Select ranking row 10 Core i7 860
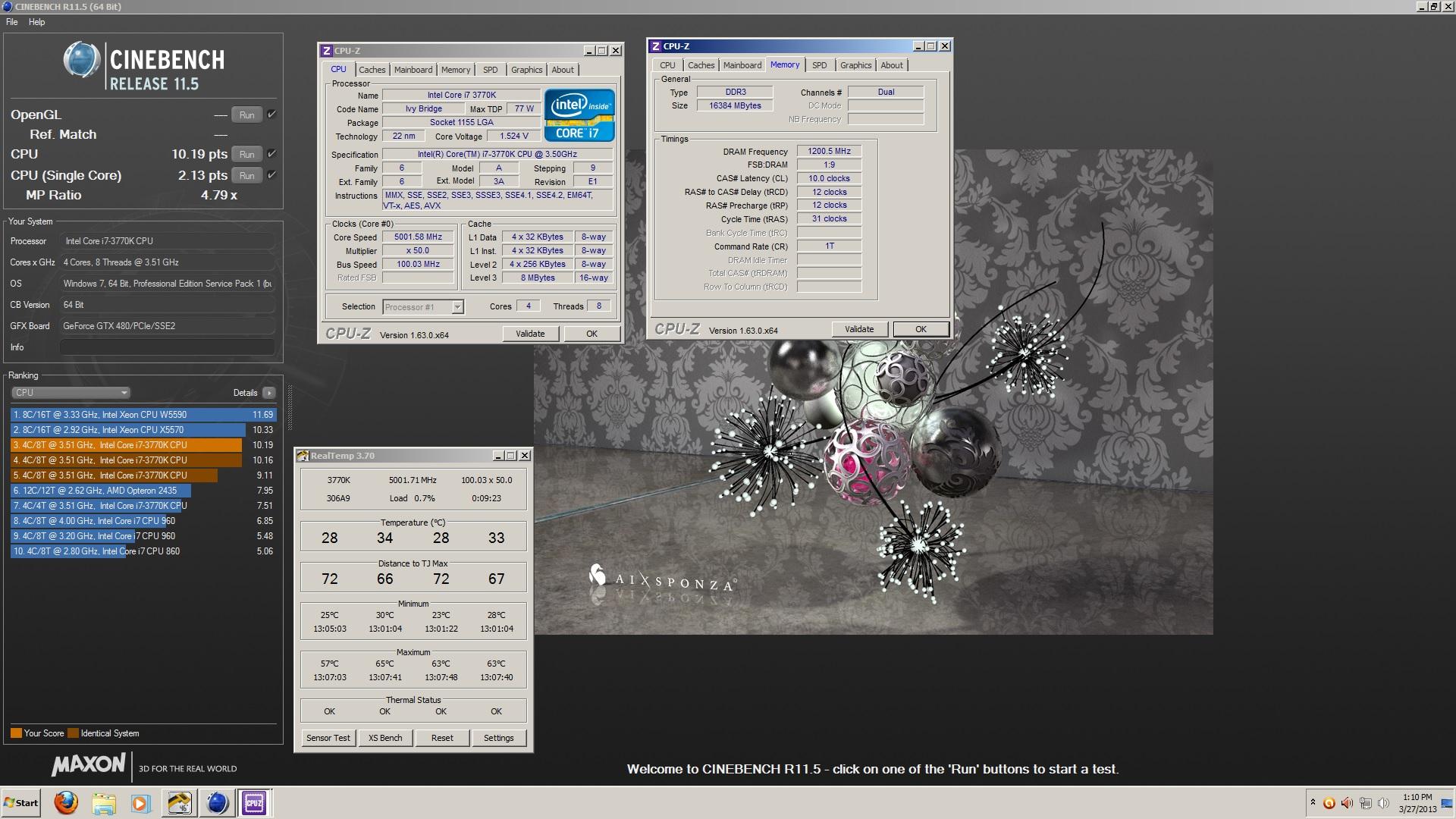 (x=143, y=551)
